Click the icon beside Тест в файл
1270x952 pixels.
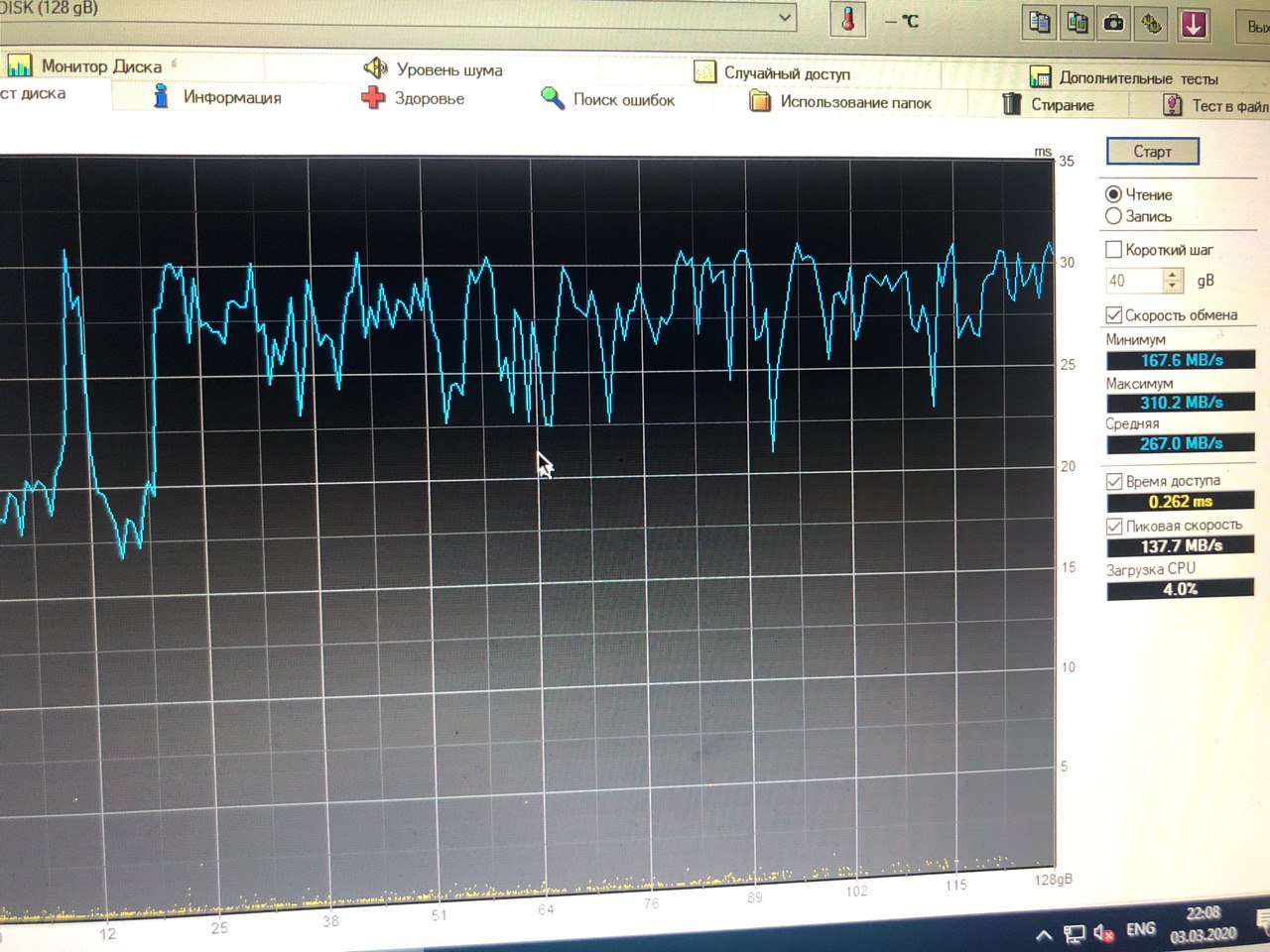tap(1173, 105)
